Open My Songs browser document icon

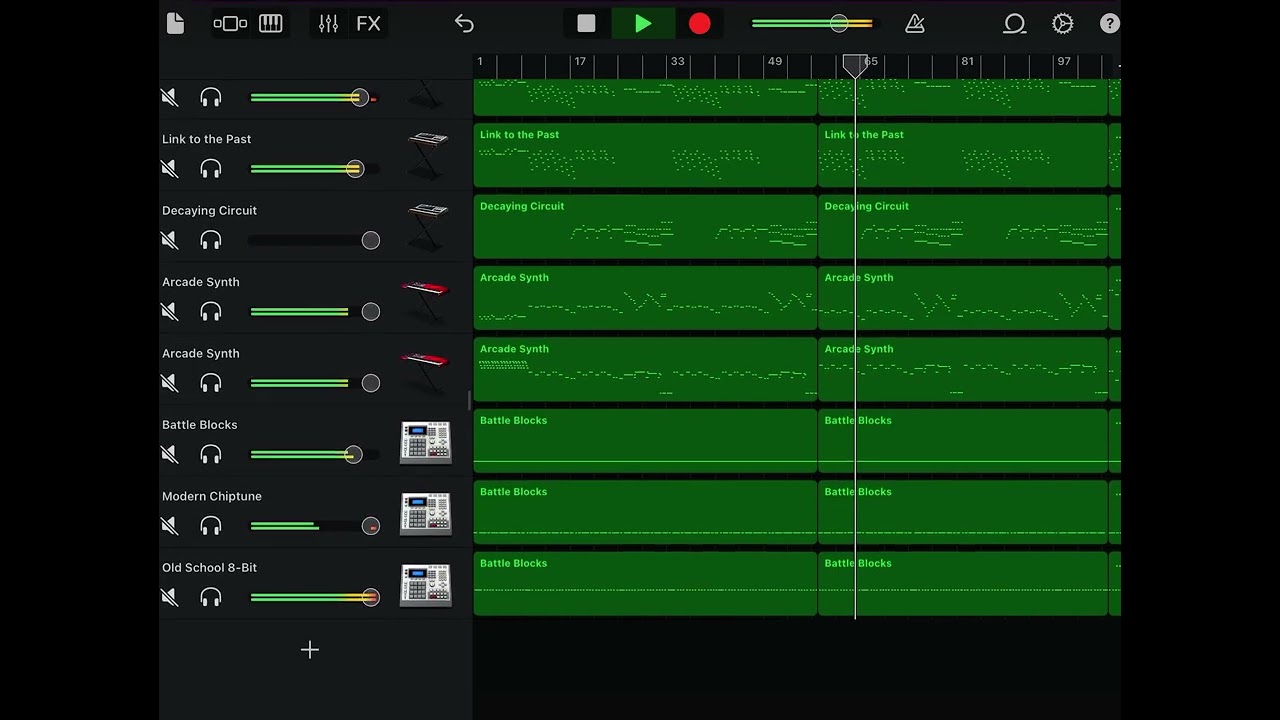[x=175, y=23]
